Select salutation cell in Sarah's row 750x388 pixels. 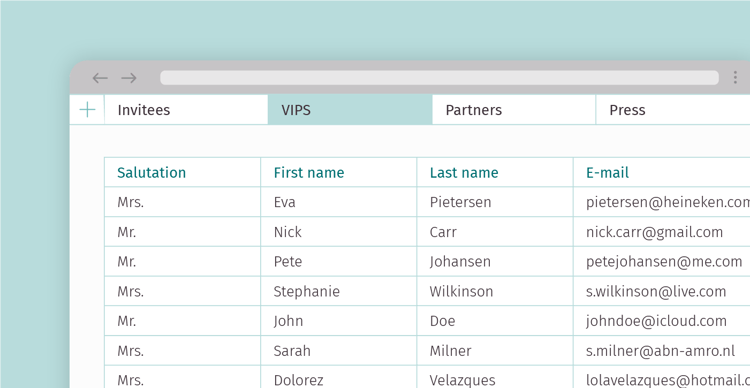pyautogui.click(x=183, y=350)
